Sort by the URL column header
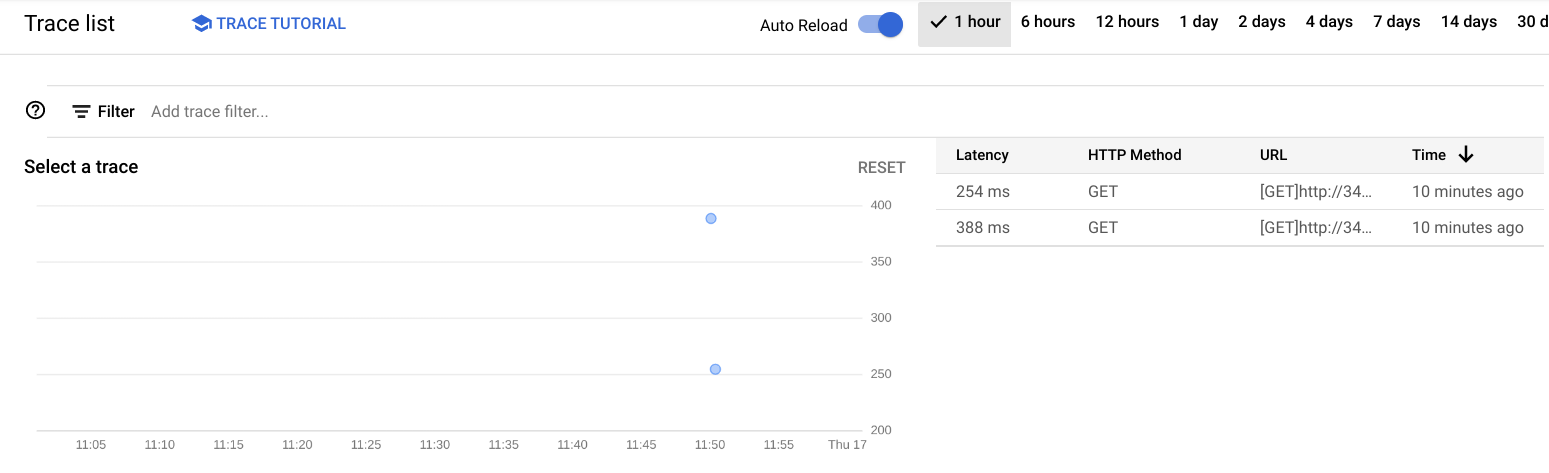1549x473 pixels. pyautogui.click(x=1273, y=155)
